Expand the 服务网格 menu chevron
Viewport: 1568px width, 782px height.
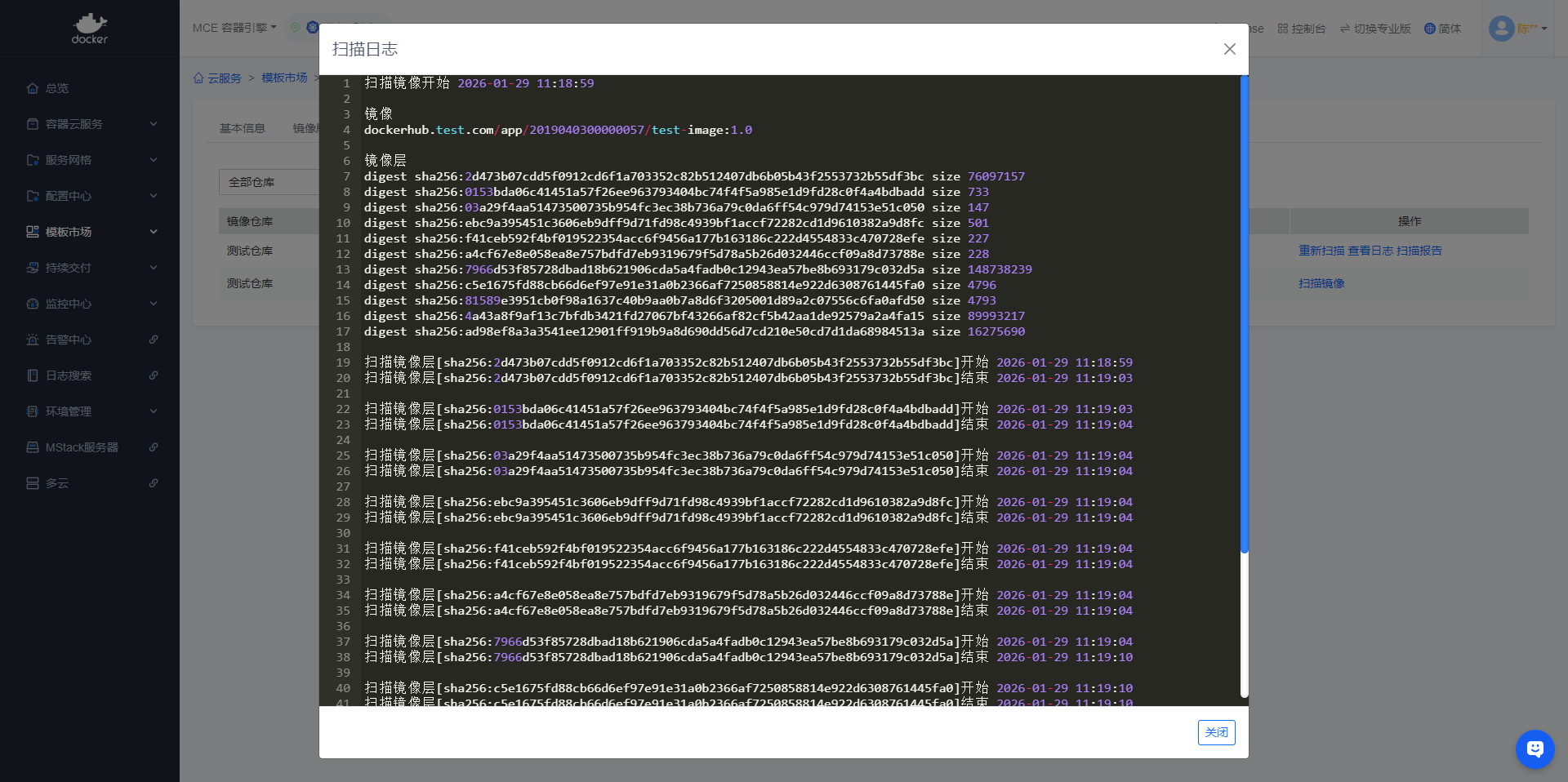point(154,160)
